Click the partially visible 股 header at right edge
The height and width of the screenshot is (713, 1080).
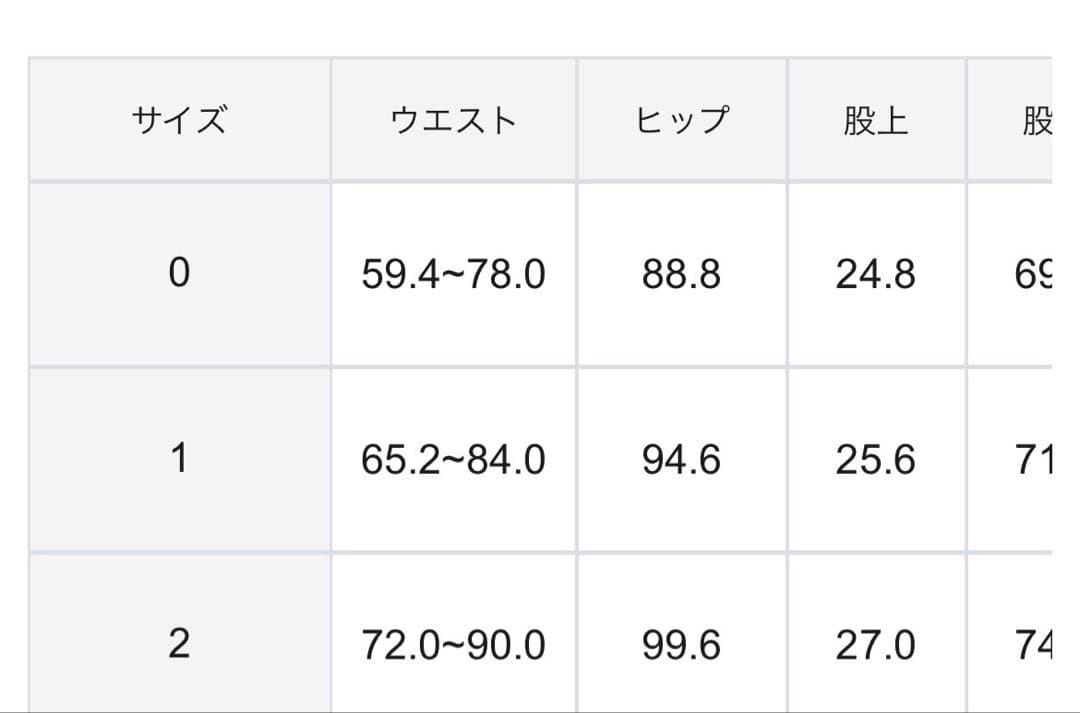coord(1035,121)
